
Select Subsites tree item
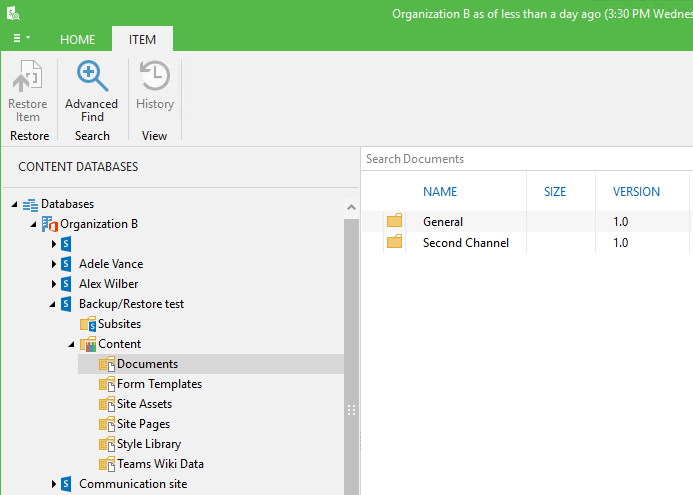(x=119, y=324)
